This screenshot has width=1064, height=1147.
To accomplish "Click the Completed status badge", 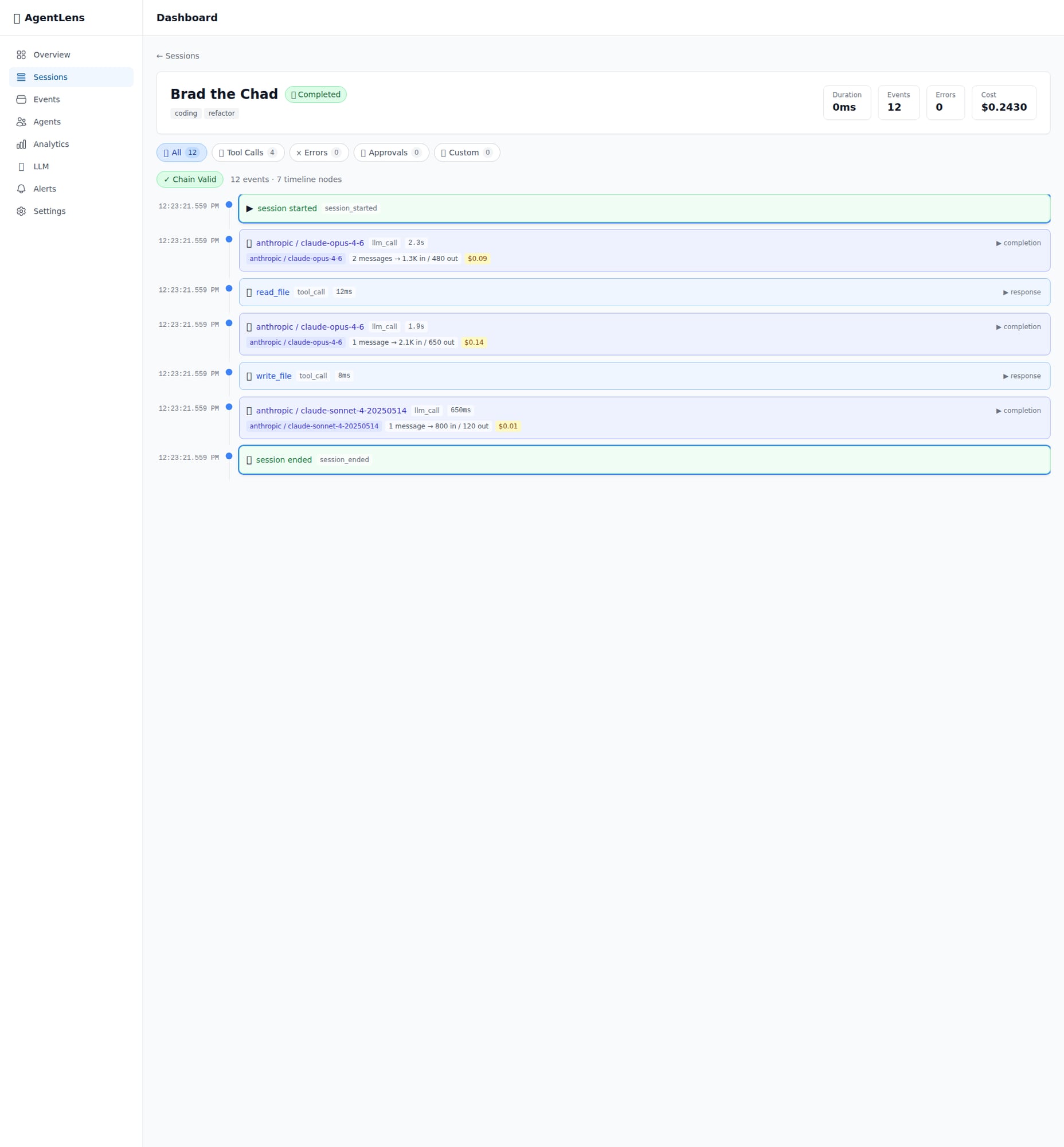I will click(x=315, y=95).
